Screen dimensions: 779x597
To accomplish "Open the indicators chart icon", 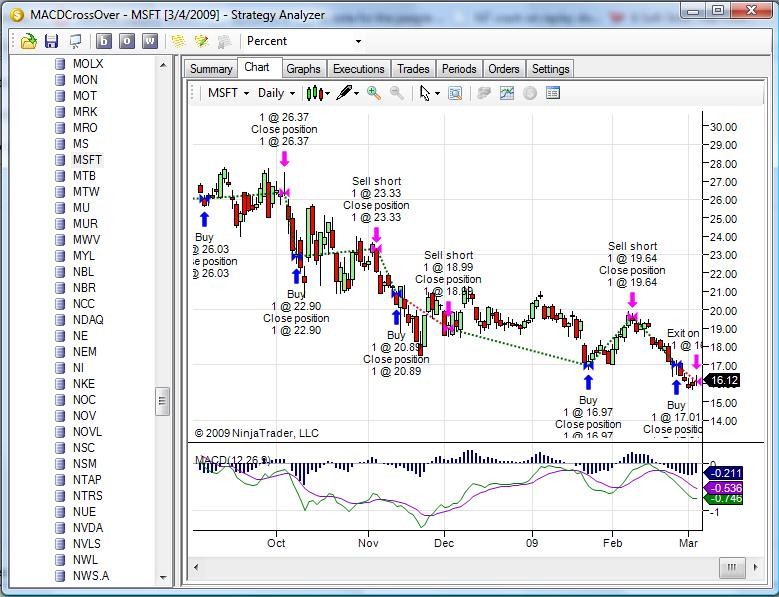I will point(507,93).
